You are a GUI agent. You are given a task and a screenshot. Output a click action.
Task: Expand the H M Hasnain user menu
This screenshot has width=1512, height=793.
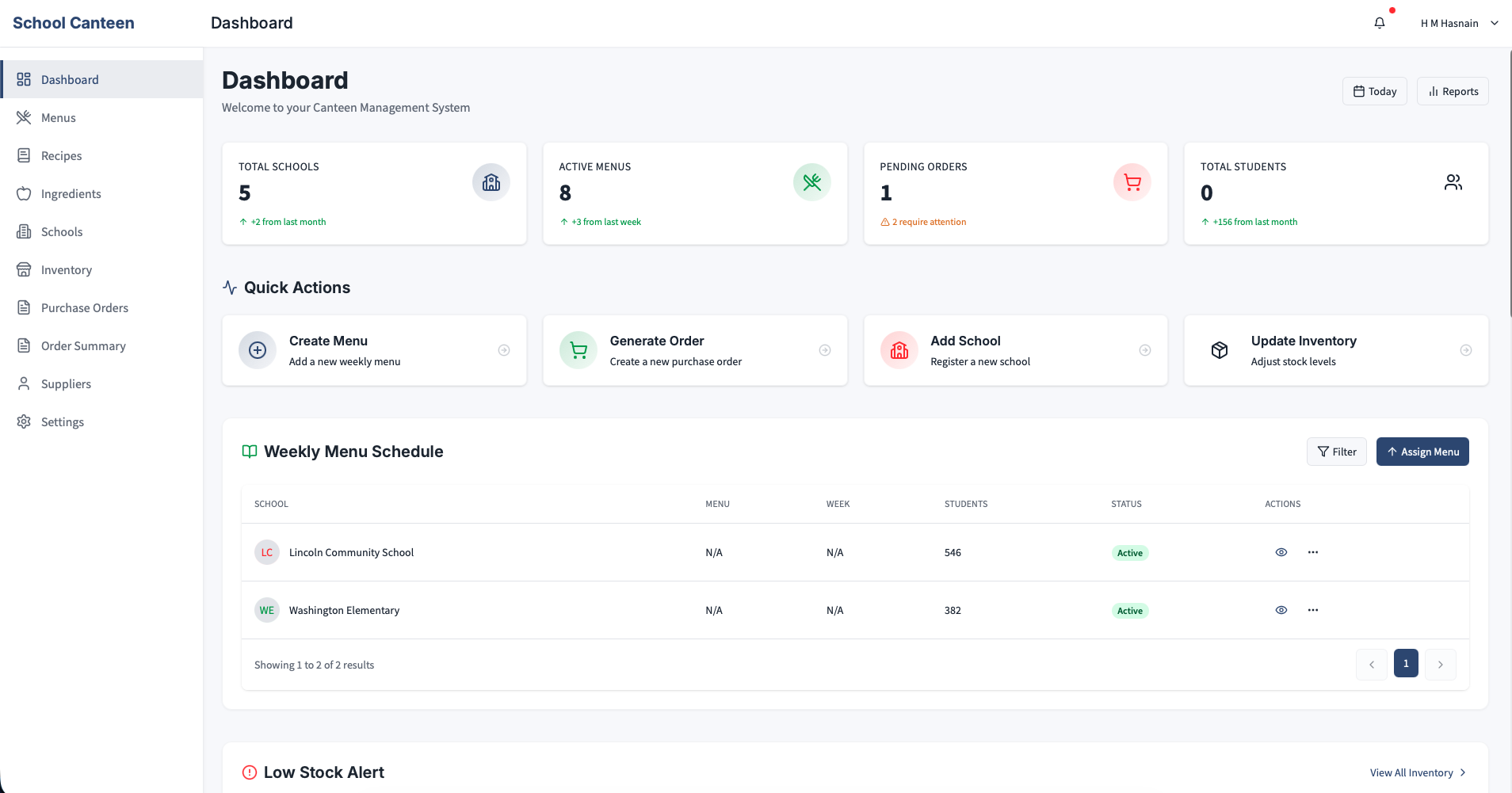pos(1460,23)
